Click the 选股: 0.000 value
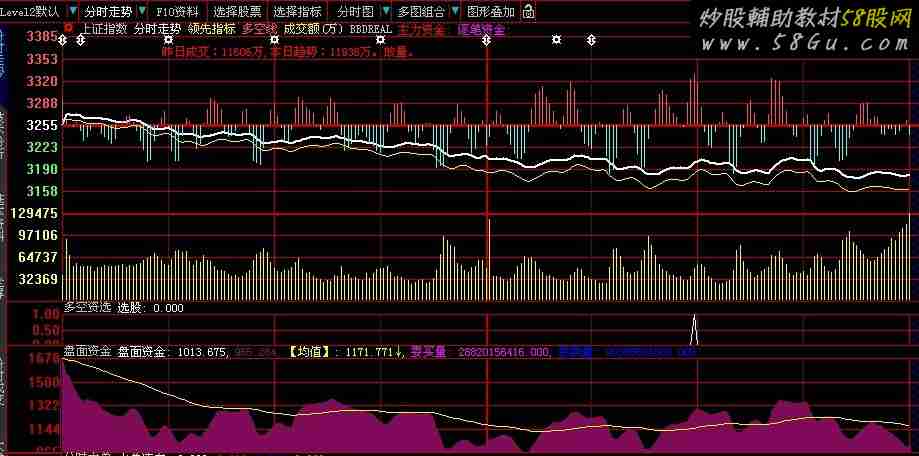The image size is (919, 456). (151, 308)
